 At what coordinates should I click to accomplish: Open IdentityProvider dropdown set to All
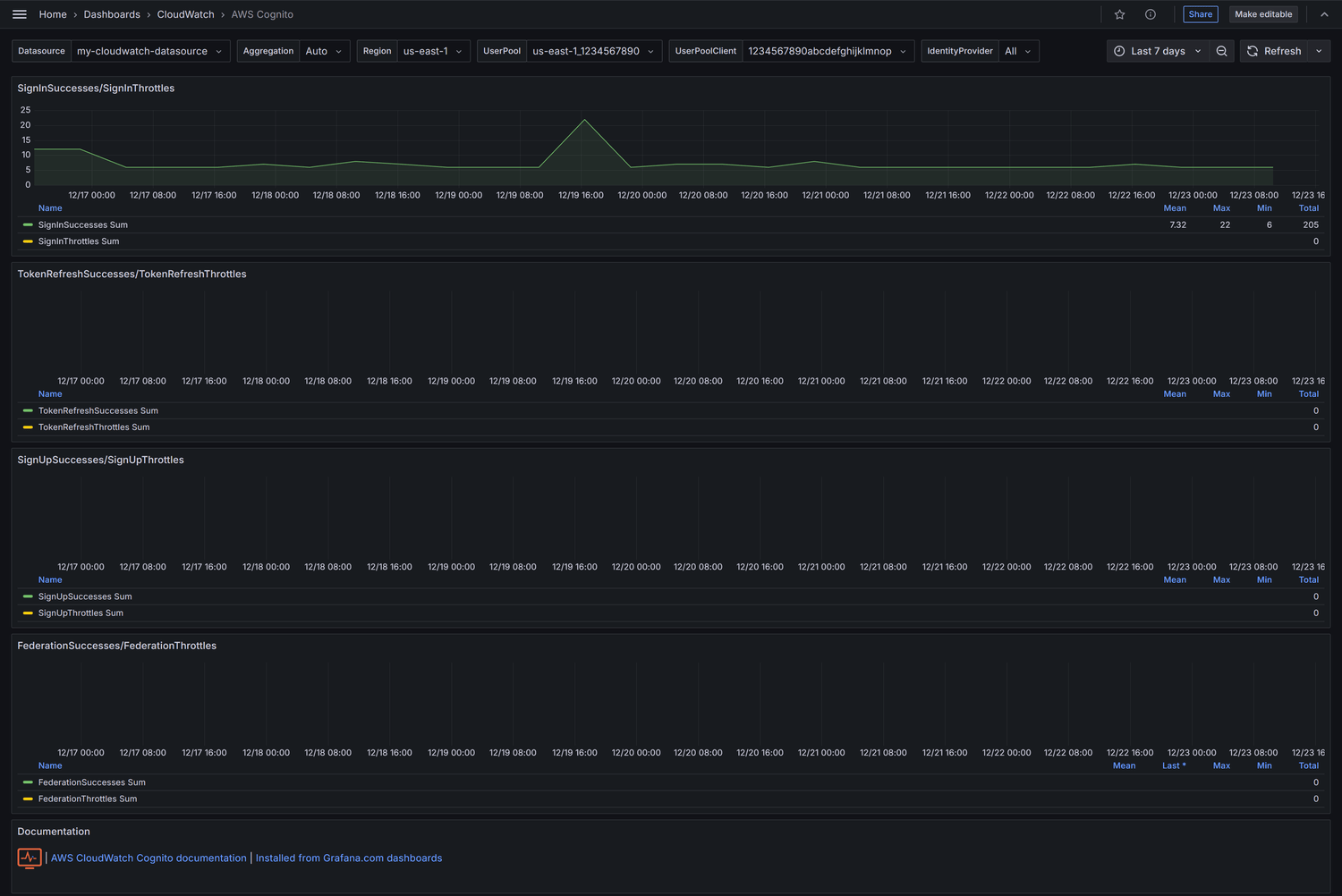point(1018,51)
